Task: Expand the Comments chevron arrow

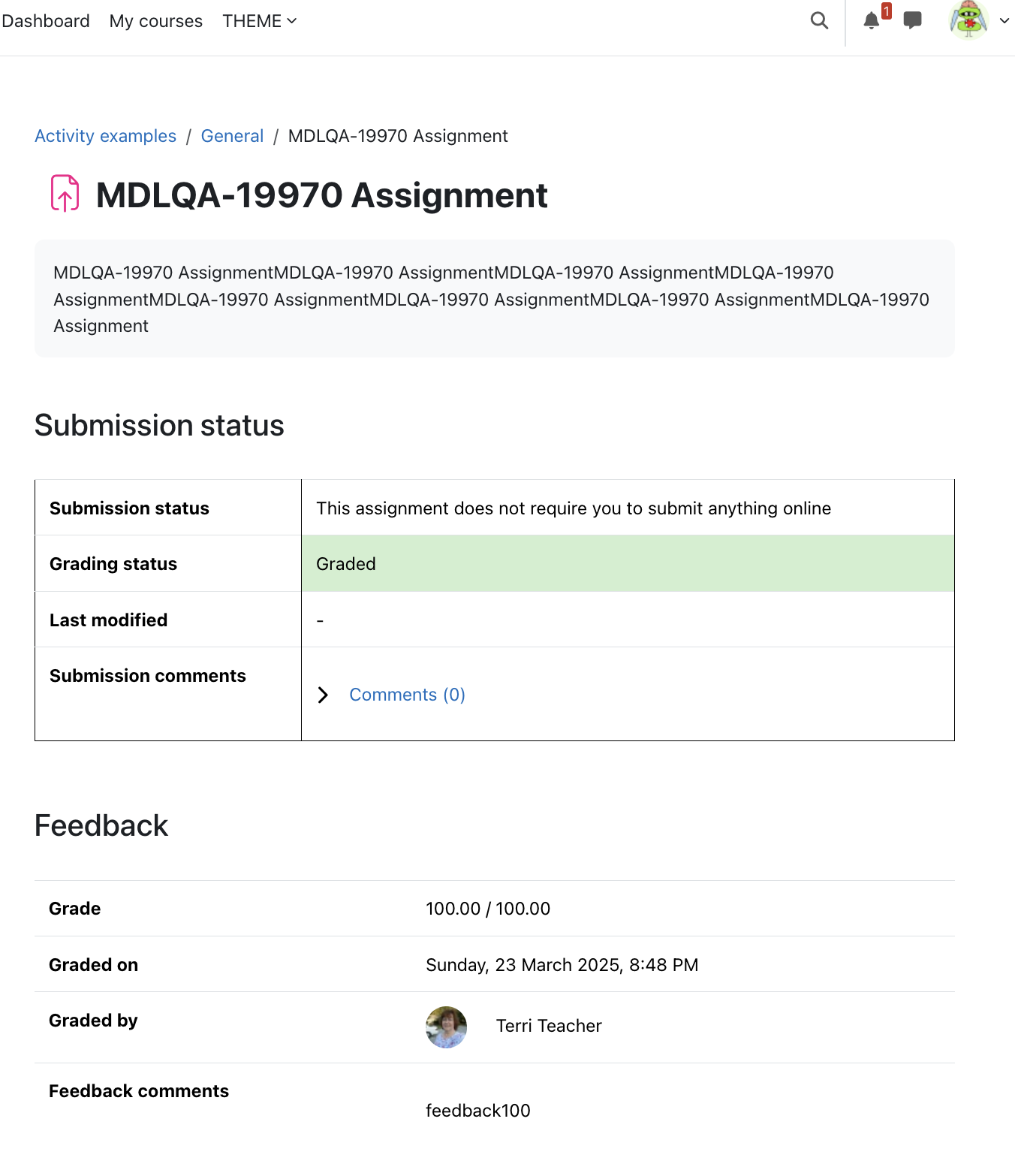Action: tap(324, 695)
